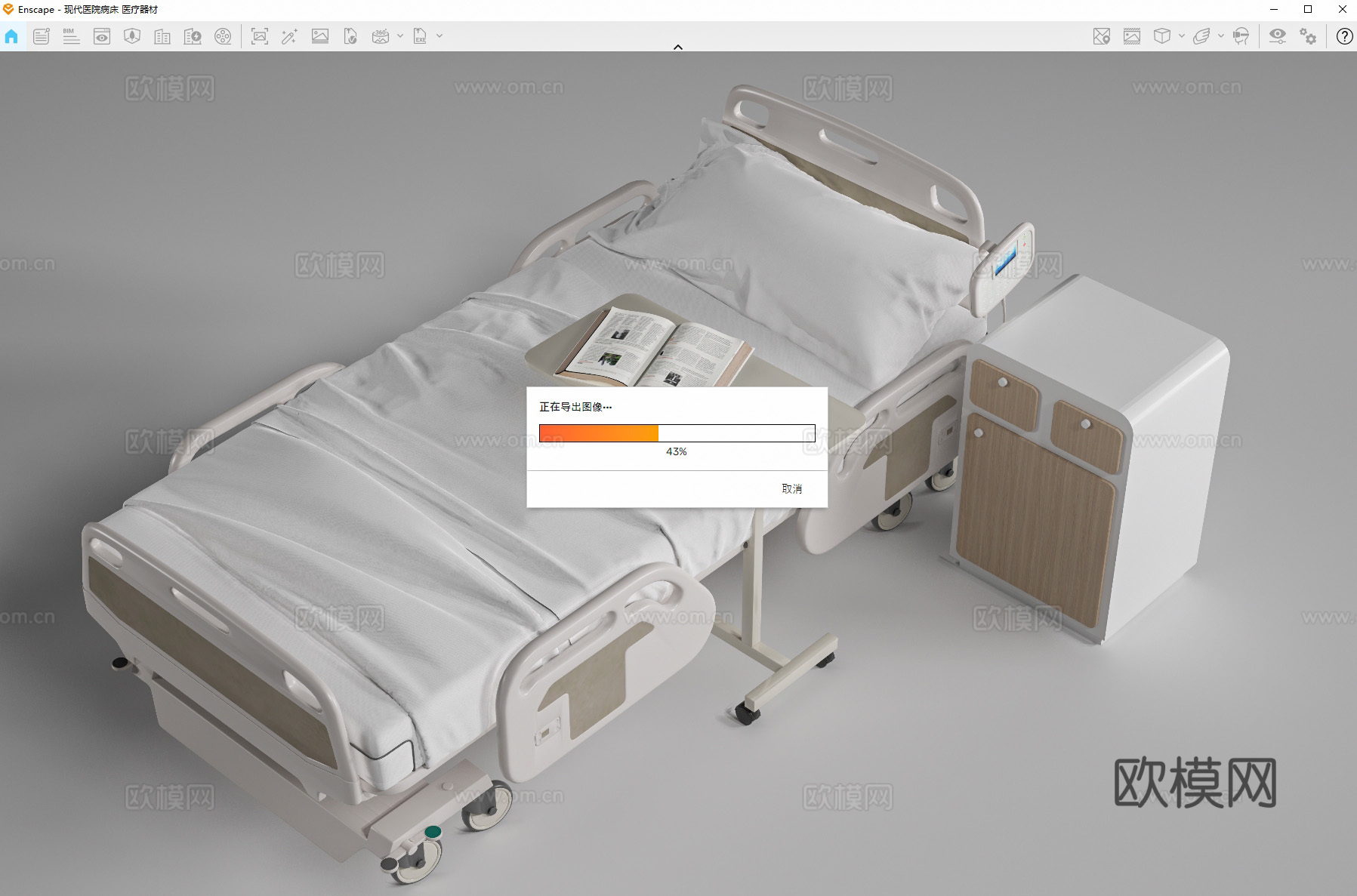Click the Enscape logo in title bar

coord(8,9)
